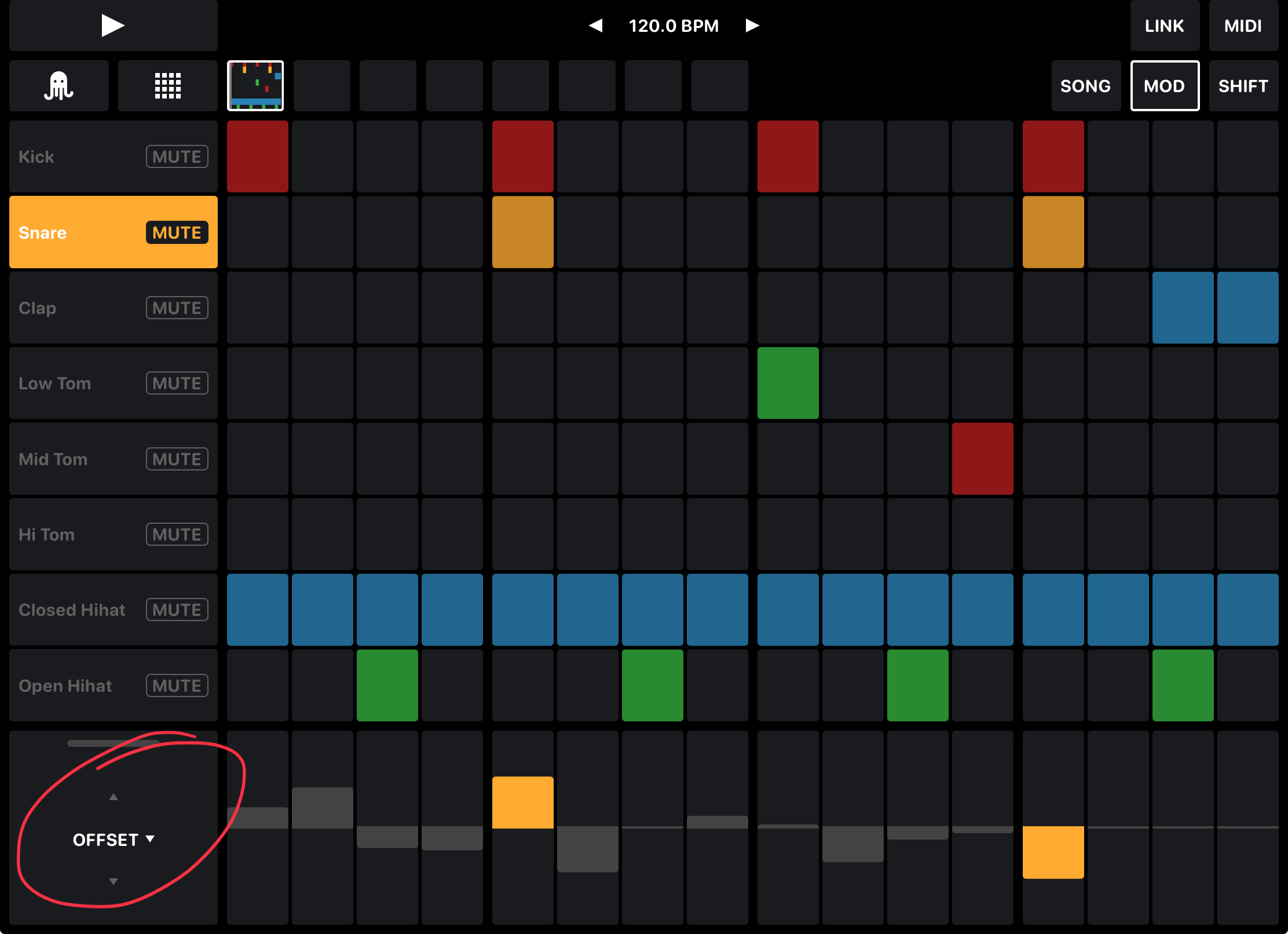
Task: Click the 120.0 BPM tempo display
Action: pyautogui.click(x=674, y=25)
